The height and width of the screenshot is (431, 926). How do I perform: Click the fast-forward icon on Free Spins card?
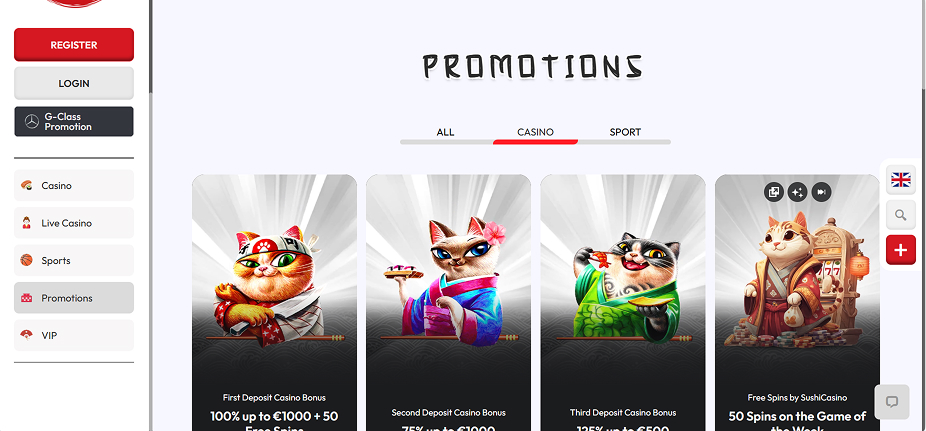[821, 192]
